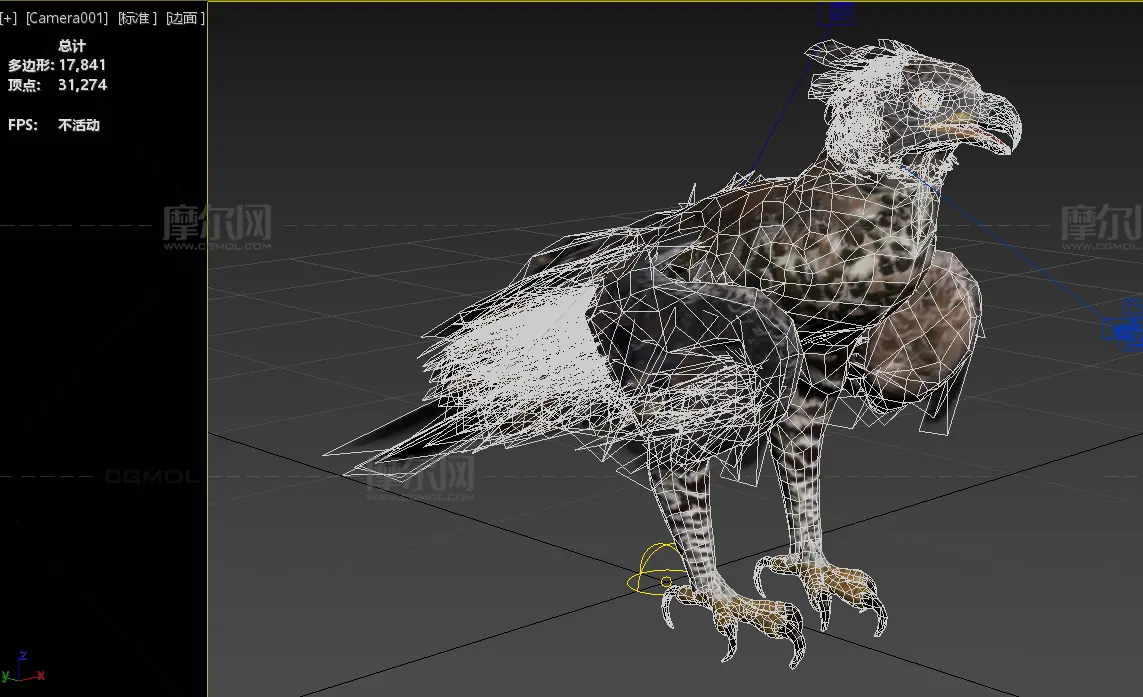
Task: Click the FPS 不活动 status readout
Action: pyautogui.click(x=78, y=125)
